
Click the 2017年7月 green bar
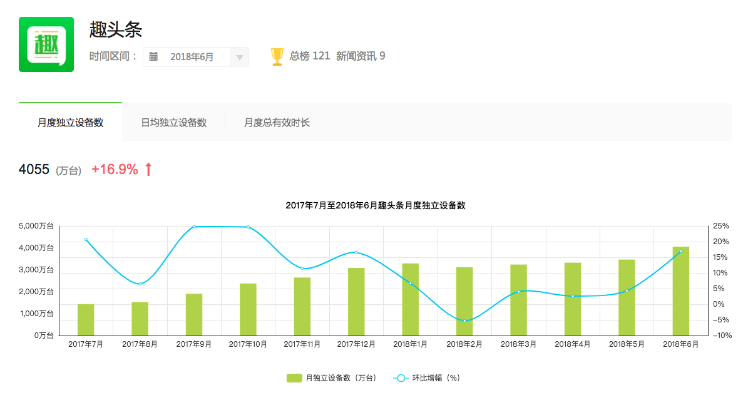[x=86, y=319]
